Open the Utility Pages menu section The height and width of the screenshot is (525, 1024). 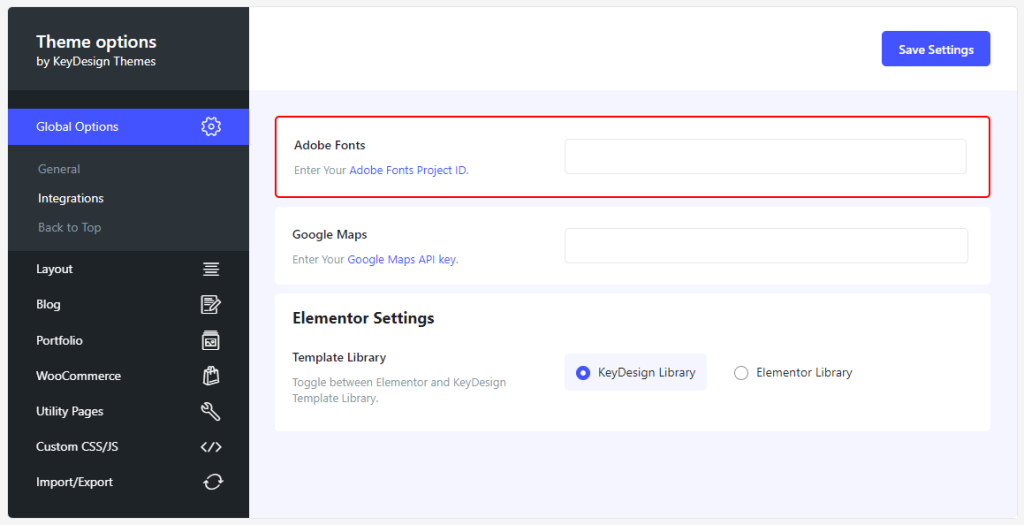tap(129, 411)
